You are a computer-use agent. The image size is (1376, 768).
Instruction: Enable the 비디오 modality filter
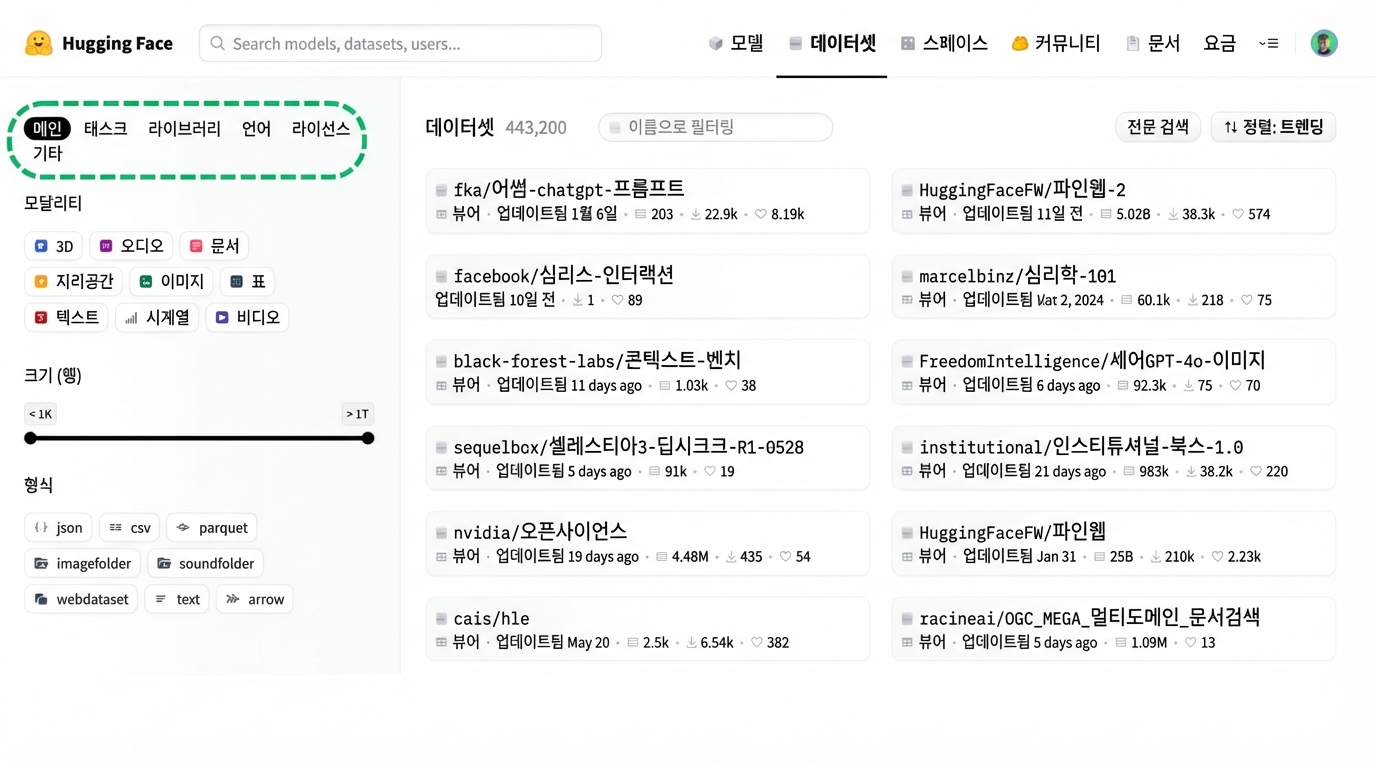coord(247,317)
